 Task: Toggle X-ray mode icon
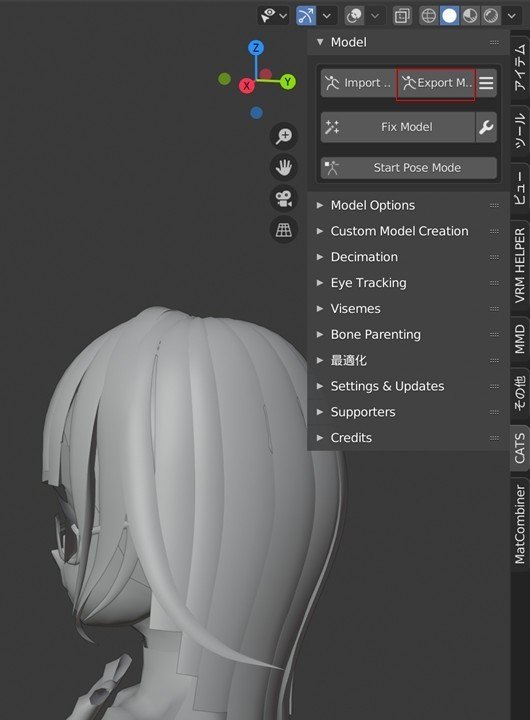coord(402,16)
